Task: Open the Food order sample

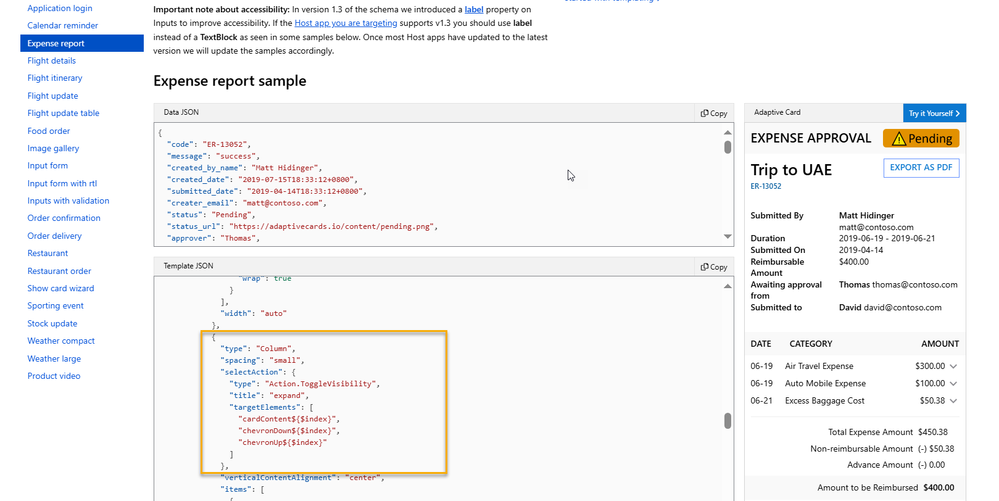Action: pos(49,131)
